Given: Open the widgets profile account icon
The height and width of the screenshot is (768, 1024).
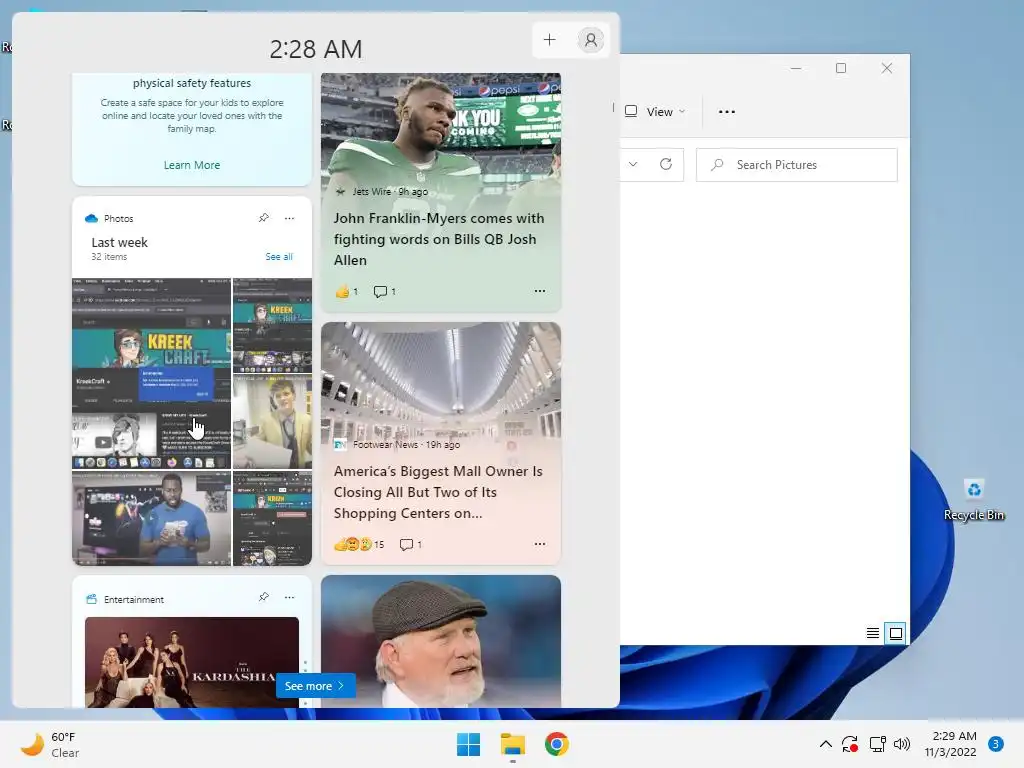Looking at the screenshot, I should [x=590, y=40].
